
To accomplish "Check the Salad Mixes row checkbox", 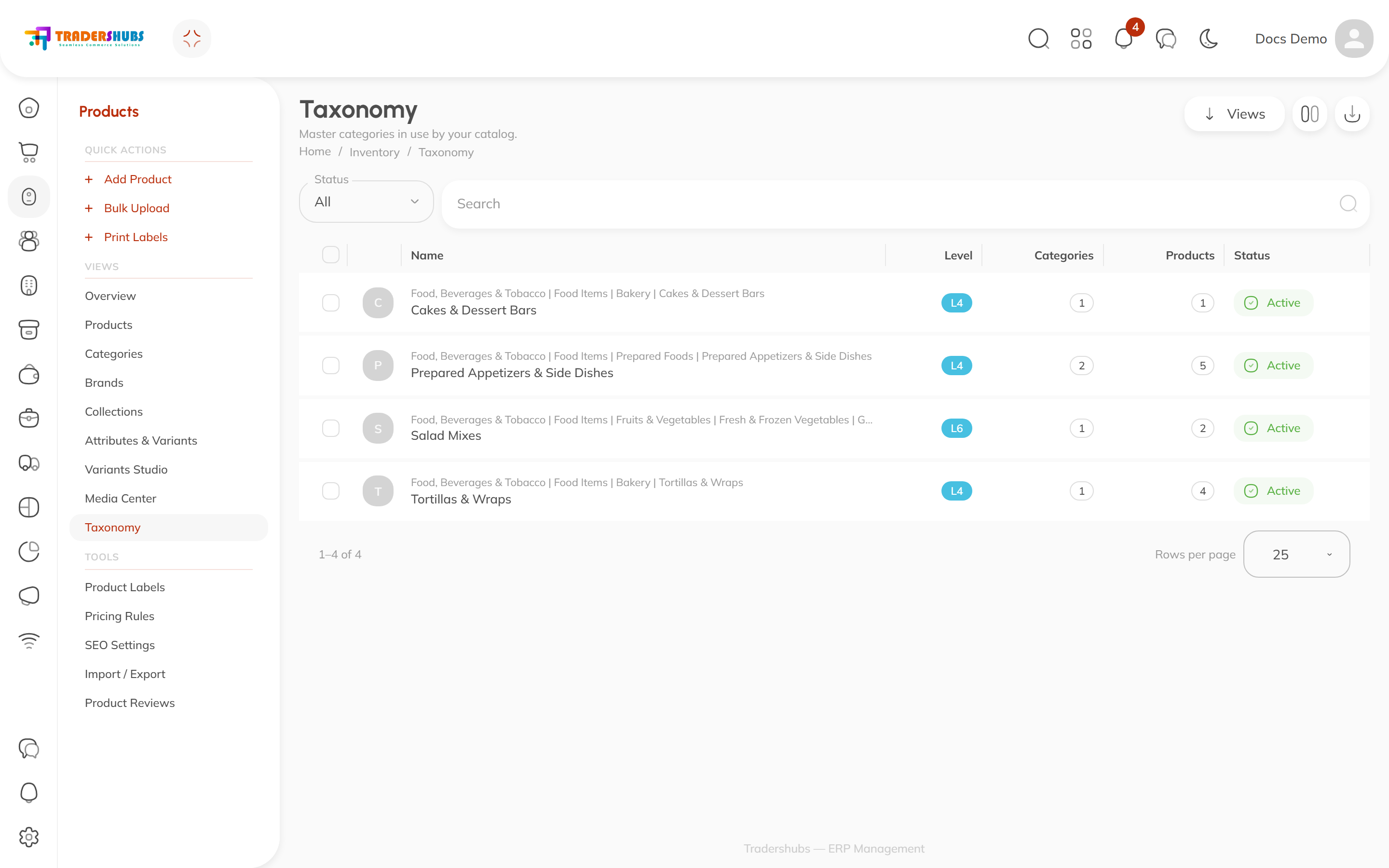I will click(330, 428).
